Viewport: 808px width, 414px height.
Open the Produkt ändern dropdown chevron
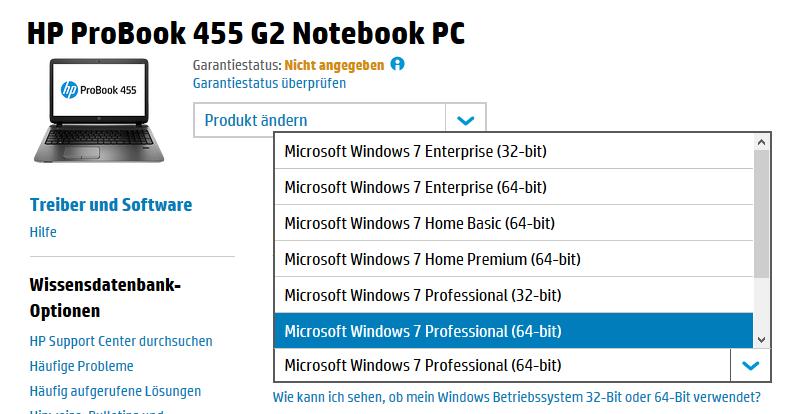465,121
